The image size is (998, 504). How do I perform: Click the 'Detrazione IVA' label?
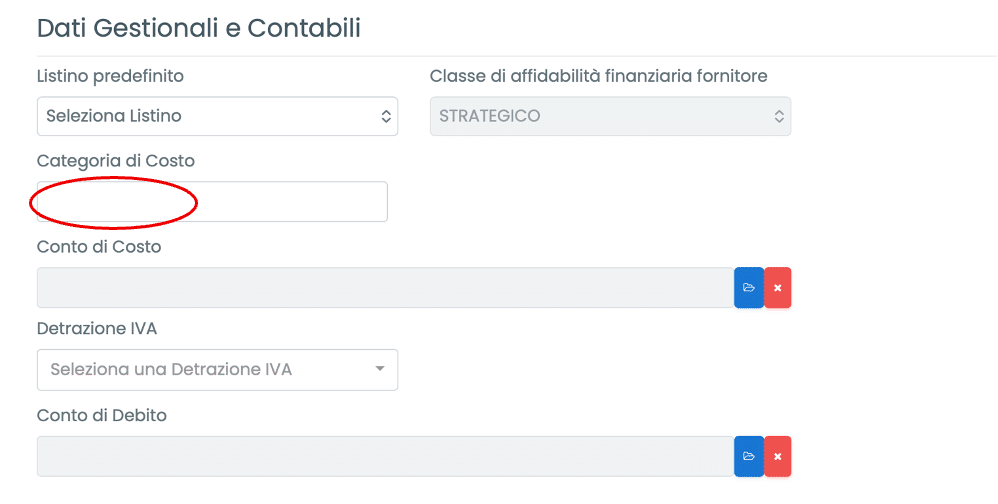pos(97,328)
